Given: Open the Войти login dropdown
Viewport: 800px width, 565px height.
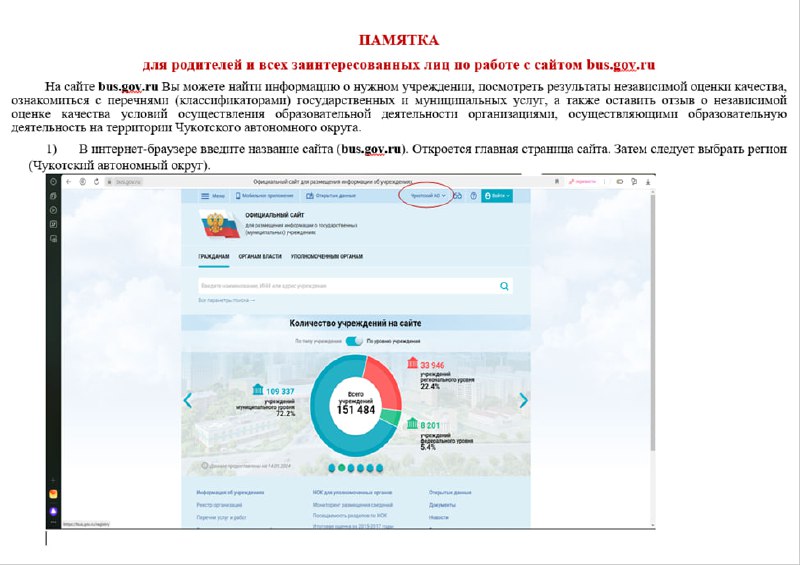Looking at the screenshot, I should tap(497, 195).
